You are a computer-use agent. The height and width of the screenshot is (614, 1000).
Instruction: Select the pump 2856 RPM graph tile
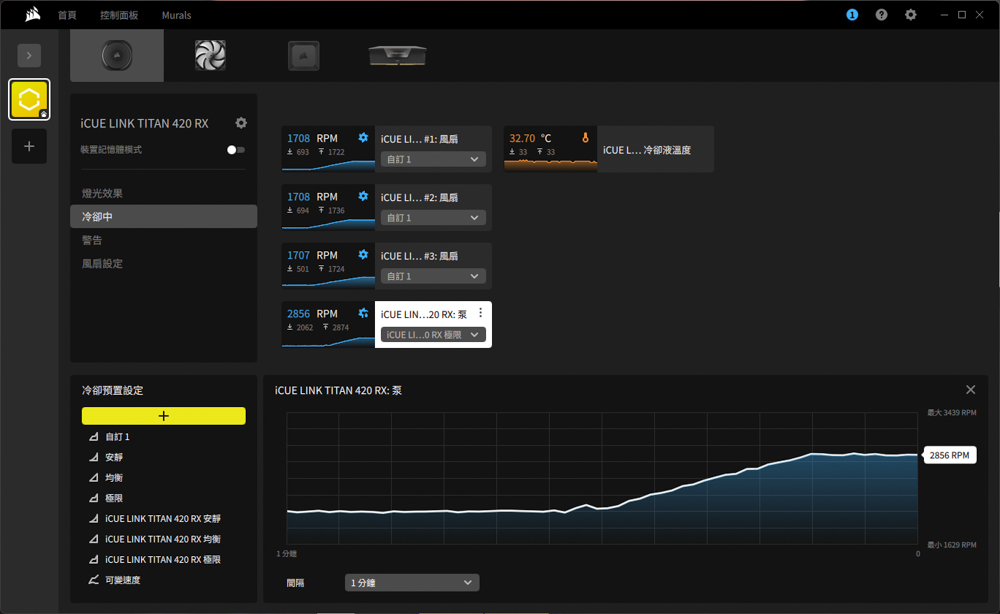pyautogui.click(x=328, y=325)
